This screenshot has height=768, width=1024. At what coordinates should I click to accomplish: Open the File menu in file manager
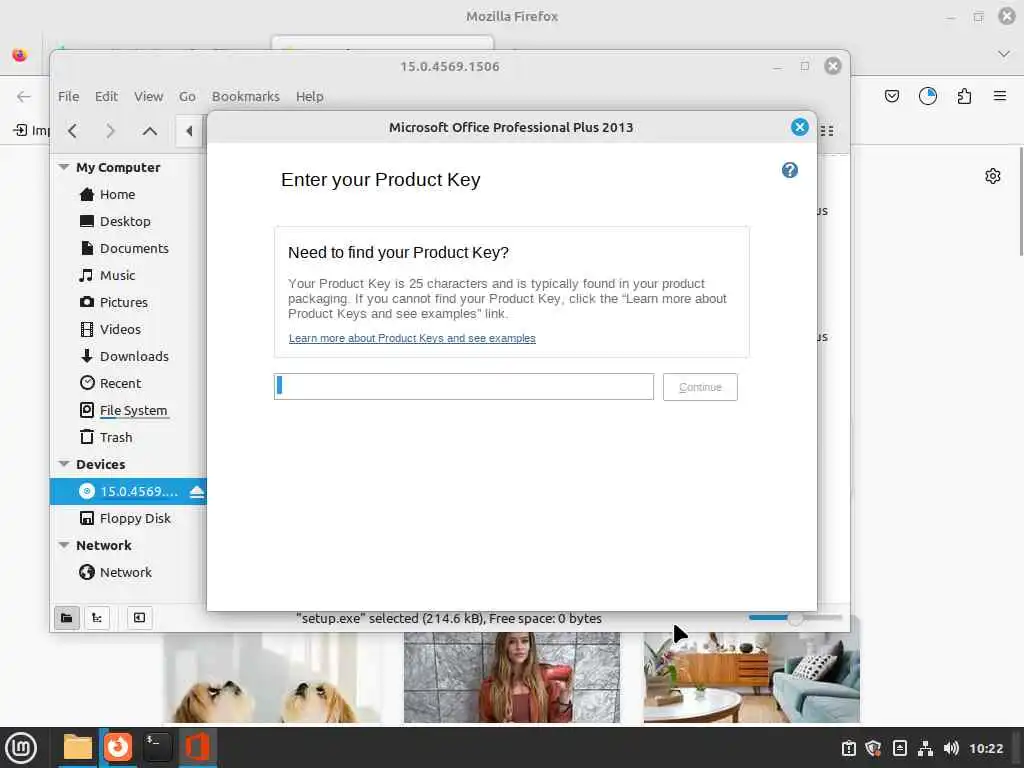(69, 97)
